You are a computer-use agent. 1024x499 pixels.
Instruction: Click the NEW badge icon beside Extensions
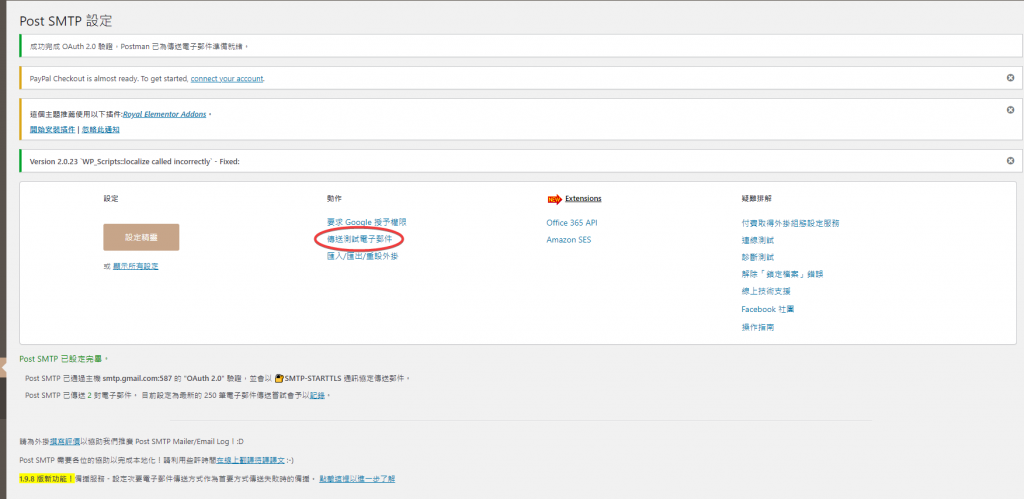(x=554, y=199)
